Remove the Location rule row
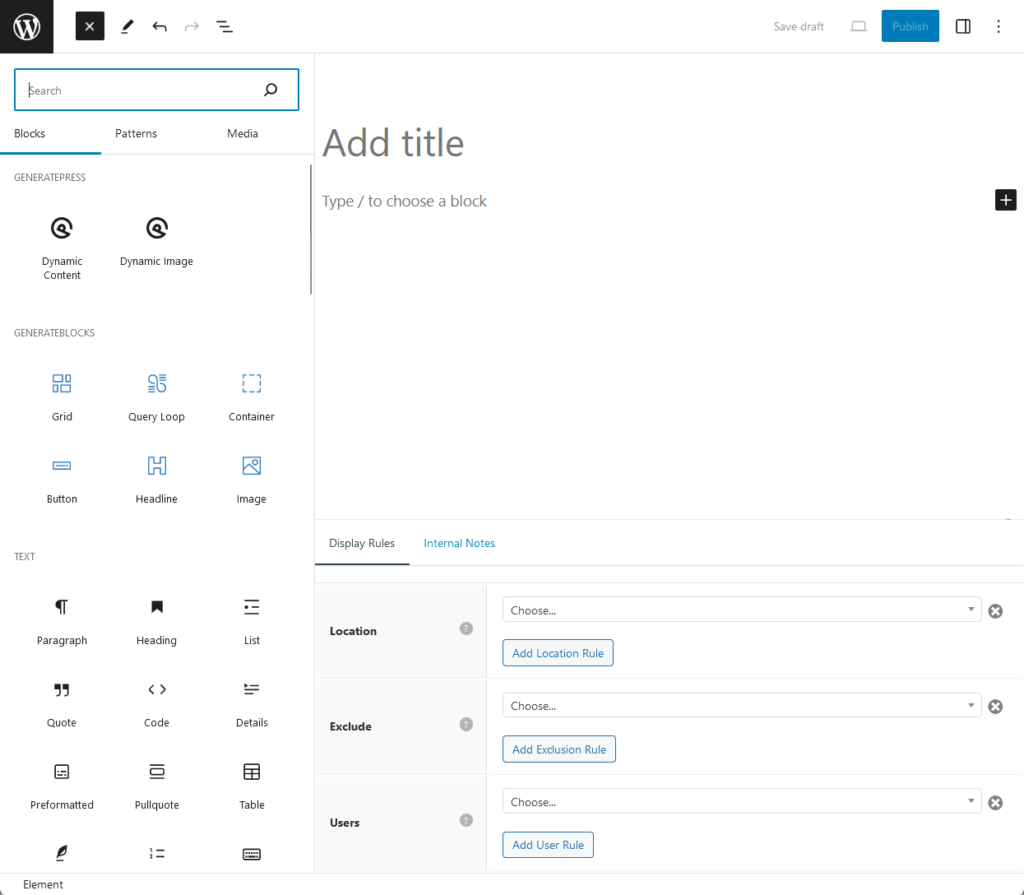1024x895 pixels. point(995,611)
